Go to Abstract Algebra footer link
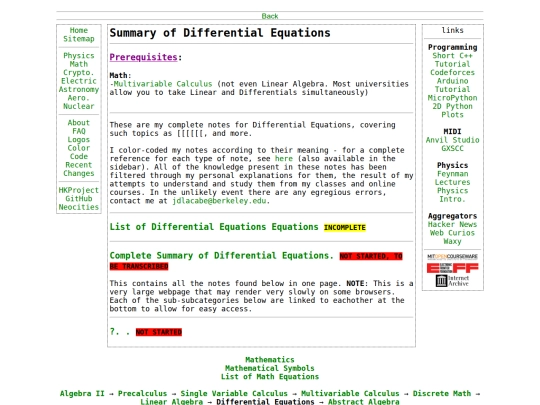 click(x=364, y=402)
